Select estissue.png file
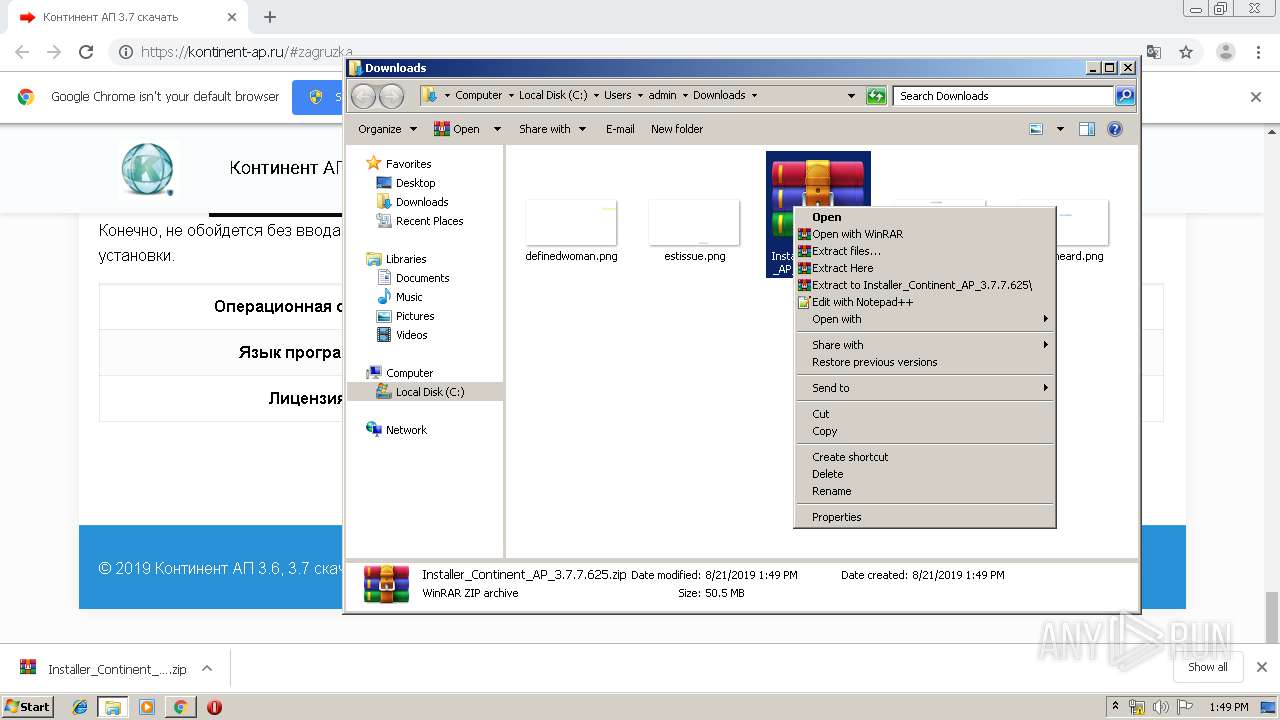Screen dimensions: 1280x720 pyautogui.click(x=694, y=230)
